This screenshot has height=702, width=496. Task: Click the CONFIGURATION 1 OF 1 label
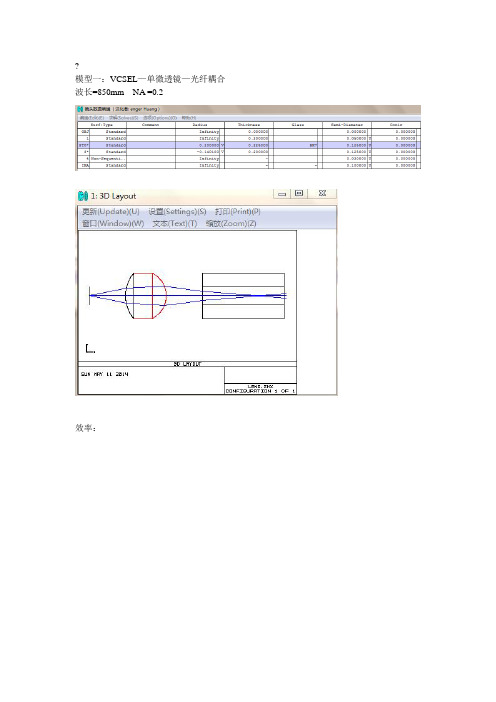(260, 391)
